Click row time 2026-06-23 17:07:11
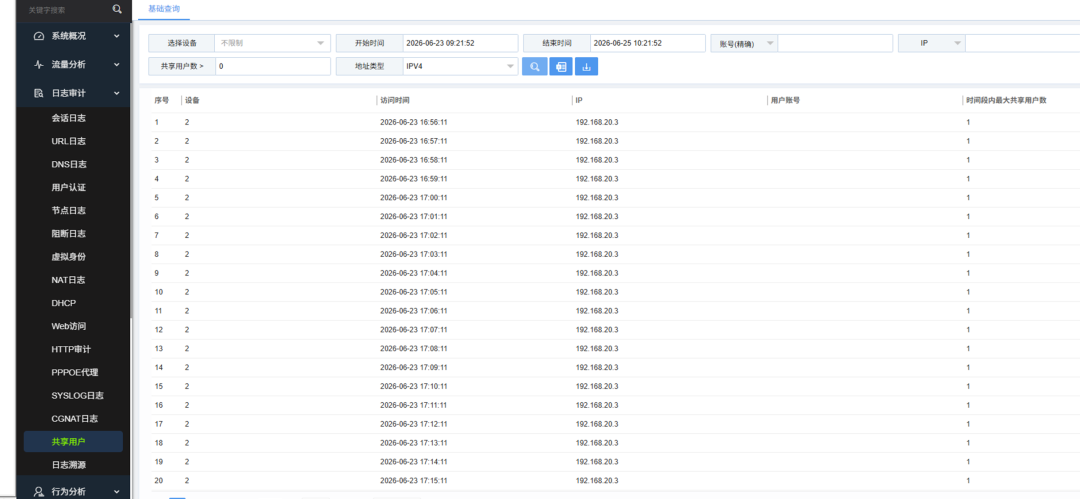 point(413,329)
